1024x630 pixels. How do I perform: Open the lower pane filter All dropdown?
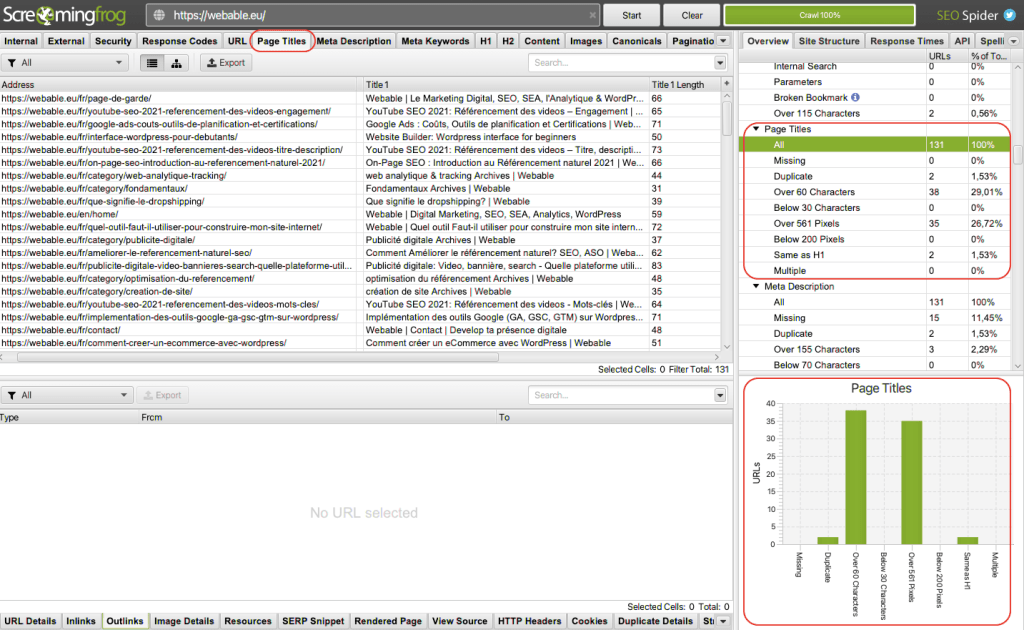67,395
